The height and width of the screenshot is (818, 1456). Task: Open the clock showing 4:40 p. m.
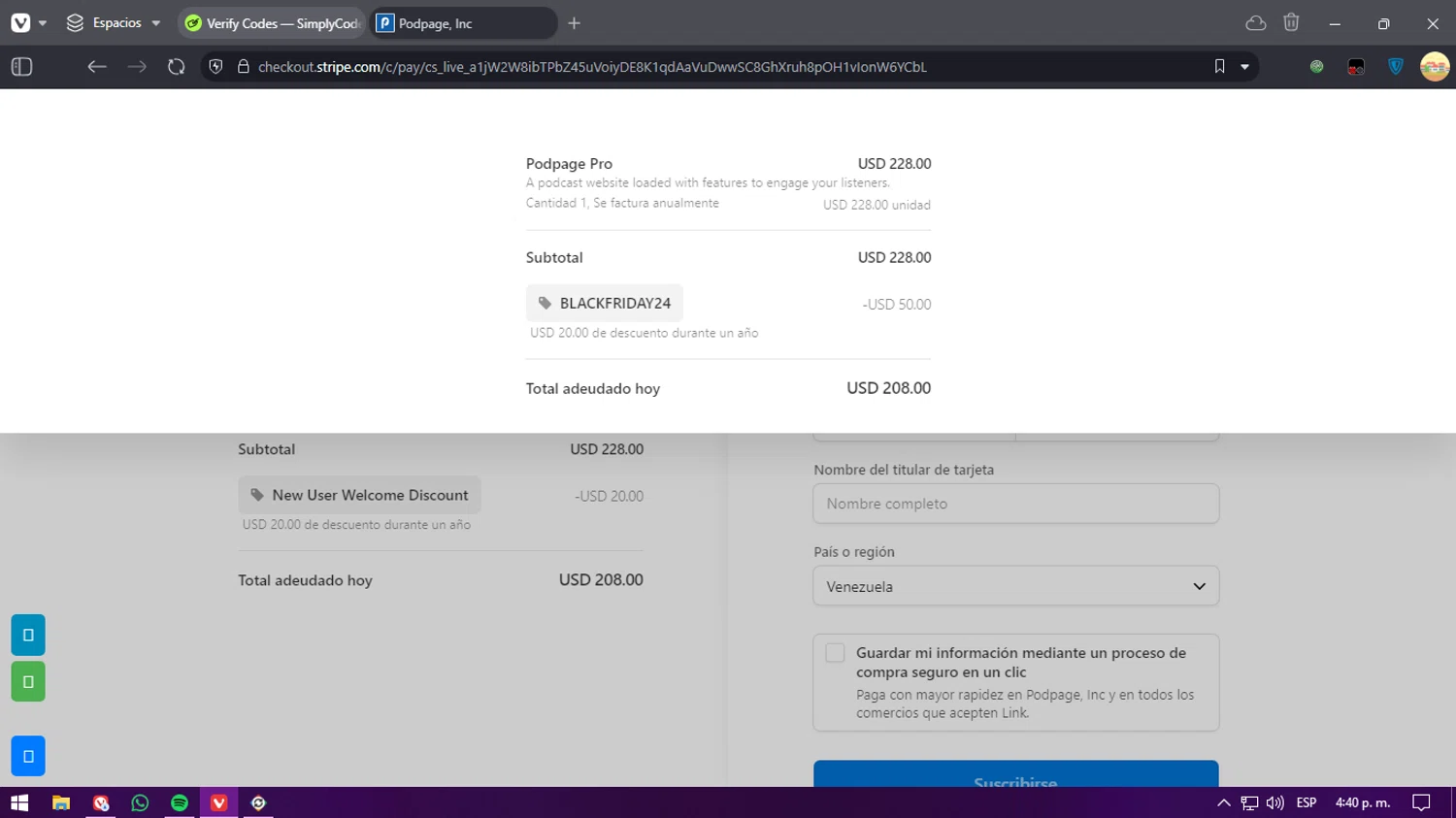pyautogui.click(x=1363, y=802)
